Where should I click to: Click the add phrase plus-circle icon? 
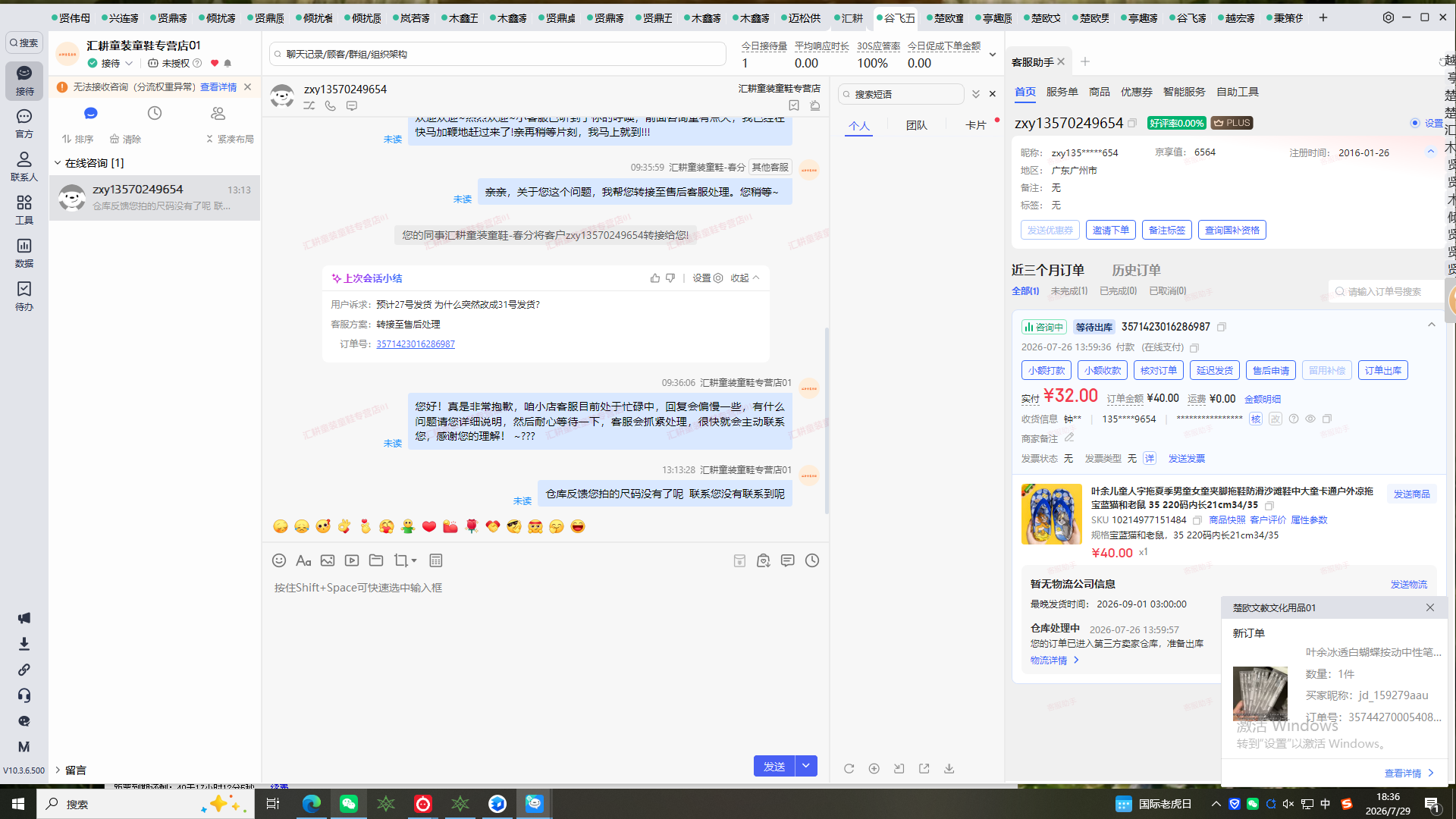874,768
